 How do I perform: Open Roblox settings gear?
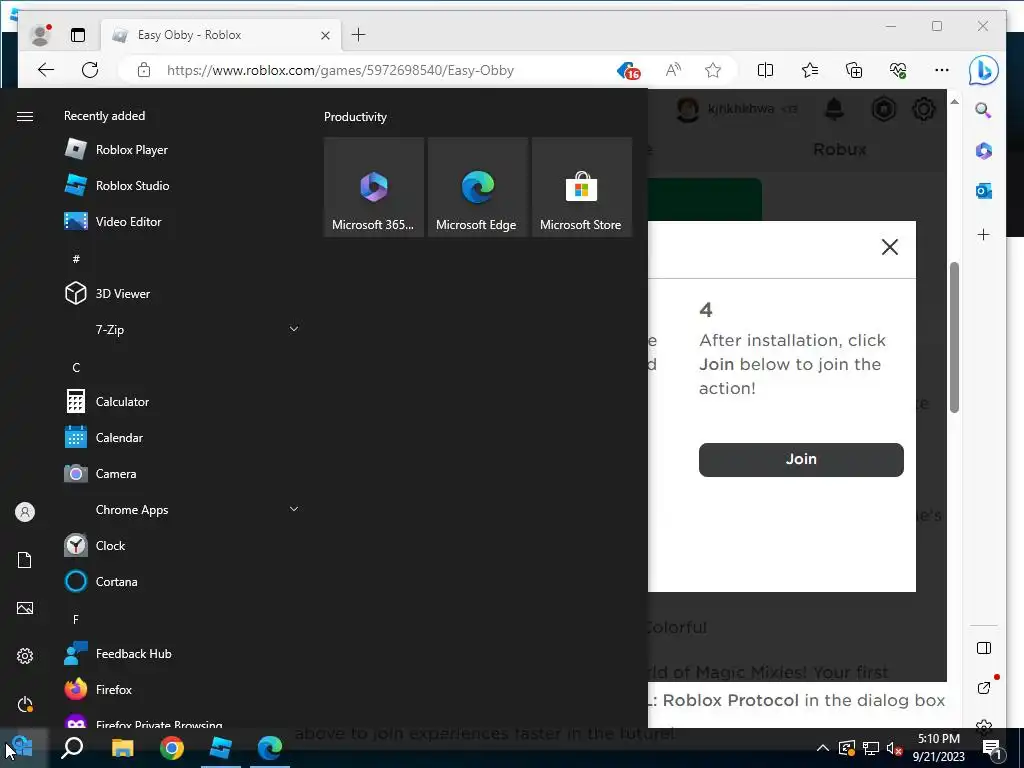tap(923, 109)
